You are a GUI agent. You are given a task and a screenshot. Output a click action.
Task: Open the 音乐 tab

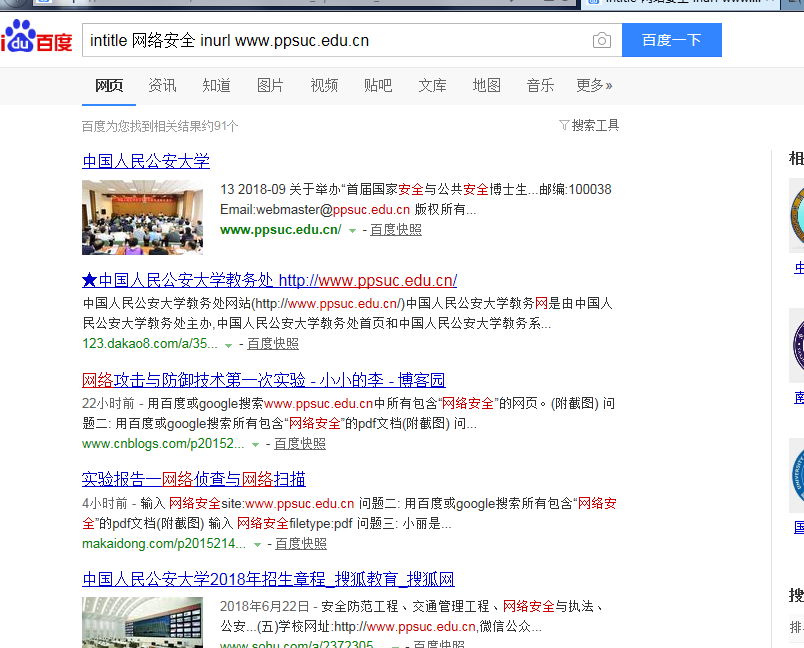click(x=540, y=85)
